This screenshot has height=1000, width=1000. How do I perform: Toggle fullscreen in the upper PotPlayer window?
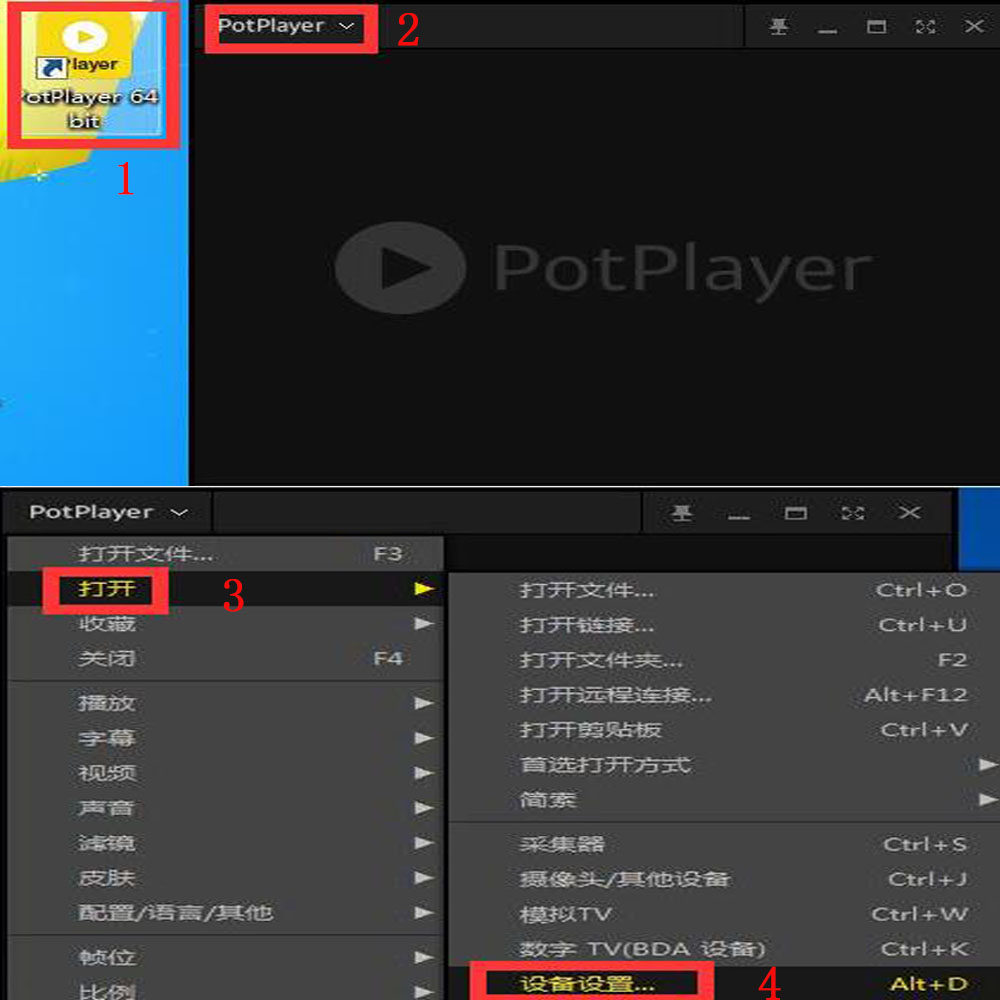925,27
